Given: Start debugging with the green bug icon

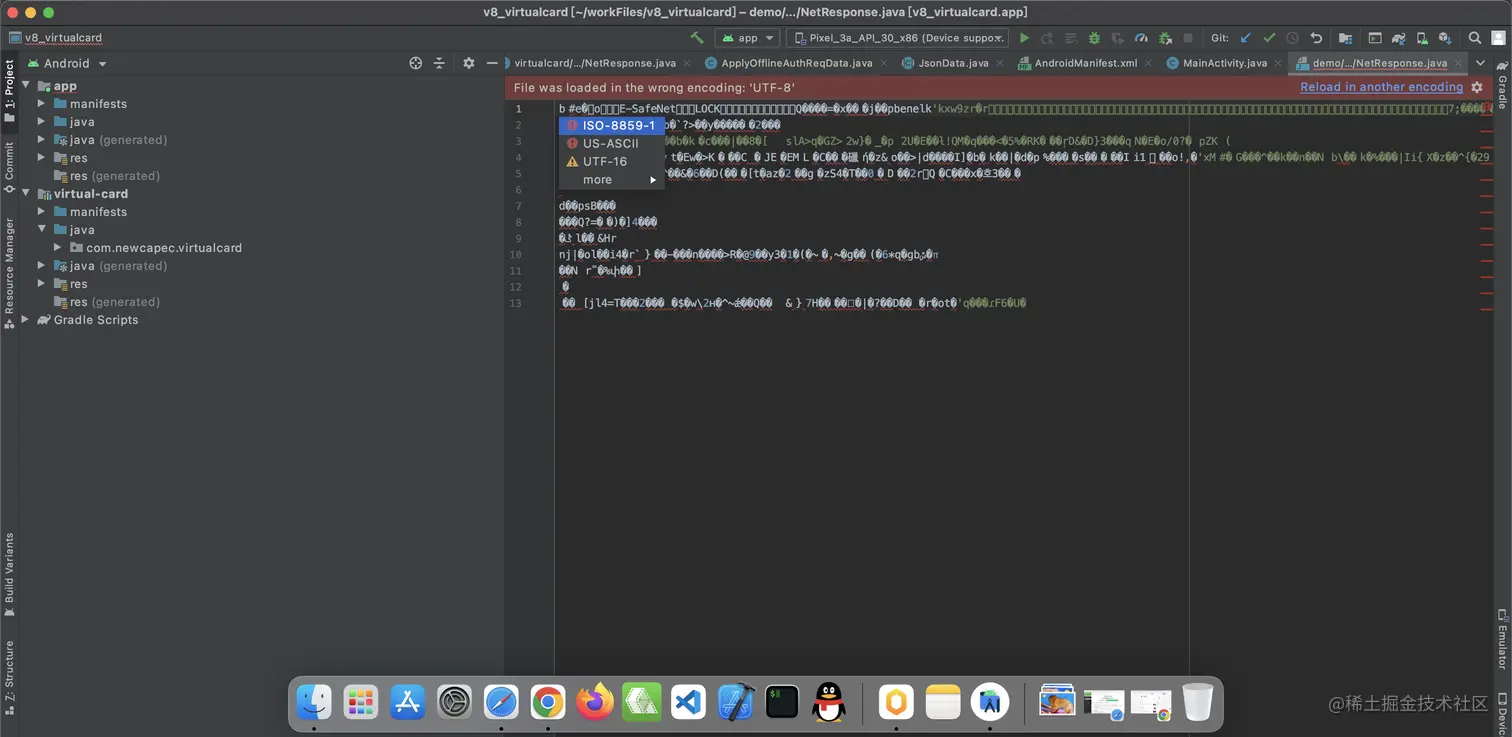Looking at the screenshot, I should 1094,38.
